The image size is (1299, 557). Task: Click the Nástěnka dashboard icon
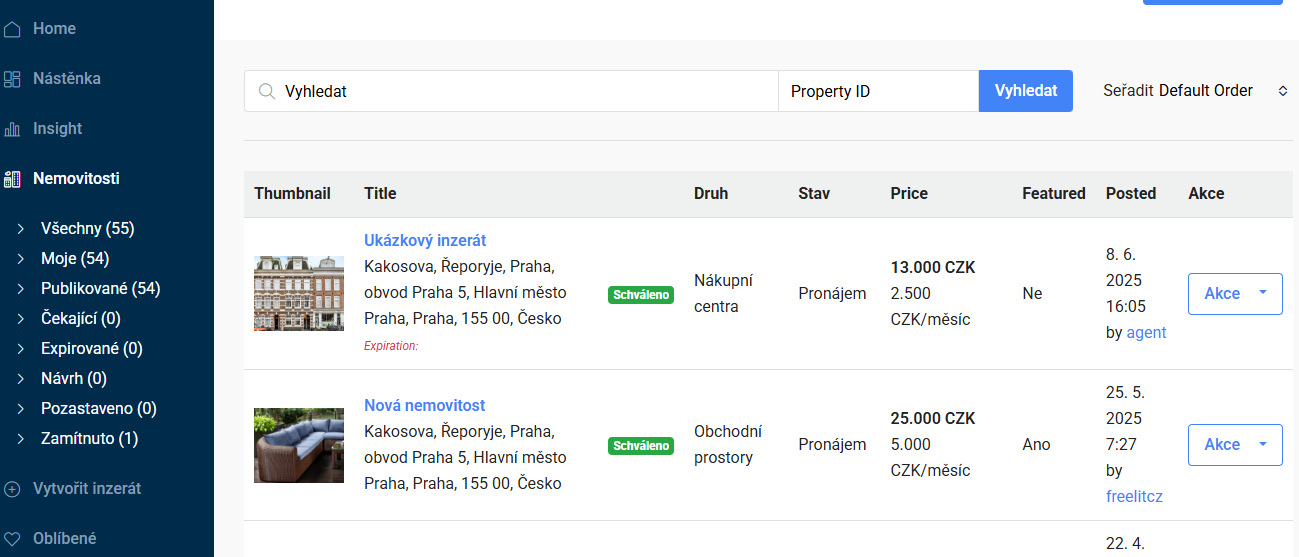click(12, 79)
